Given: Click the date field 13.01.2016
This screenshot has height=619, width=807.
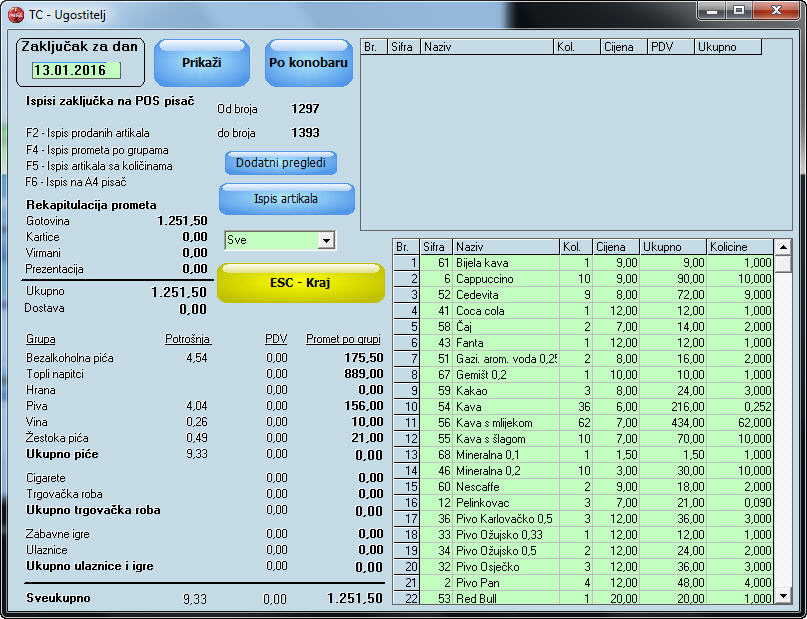Looking at the screenshot, I should [75, 70].
